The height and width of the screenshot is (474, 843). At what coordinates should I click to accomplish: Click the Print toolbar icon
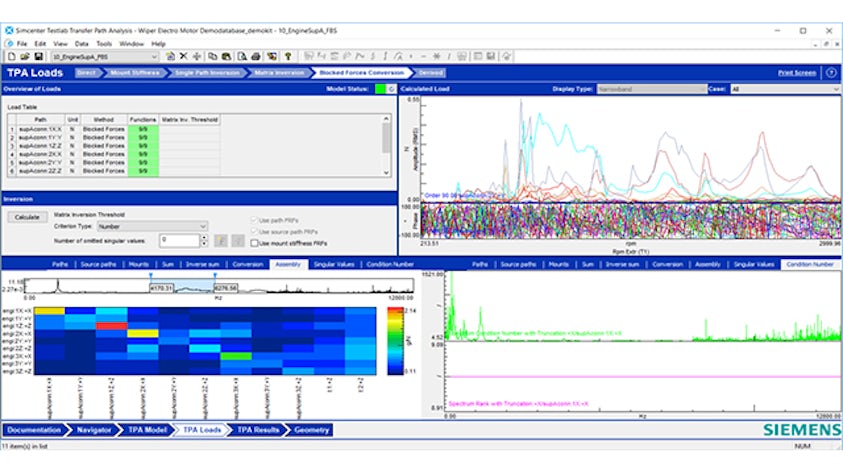tap(255, 56)
